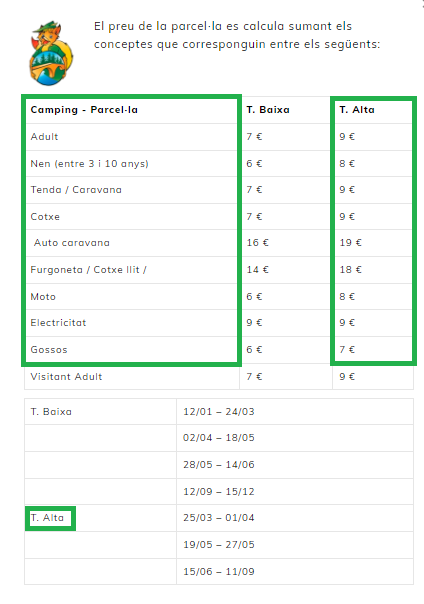Select the Adult row label
424x604 pixels.
pyautogui.click(x=44, y=137)
